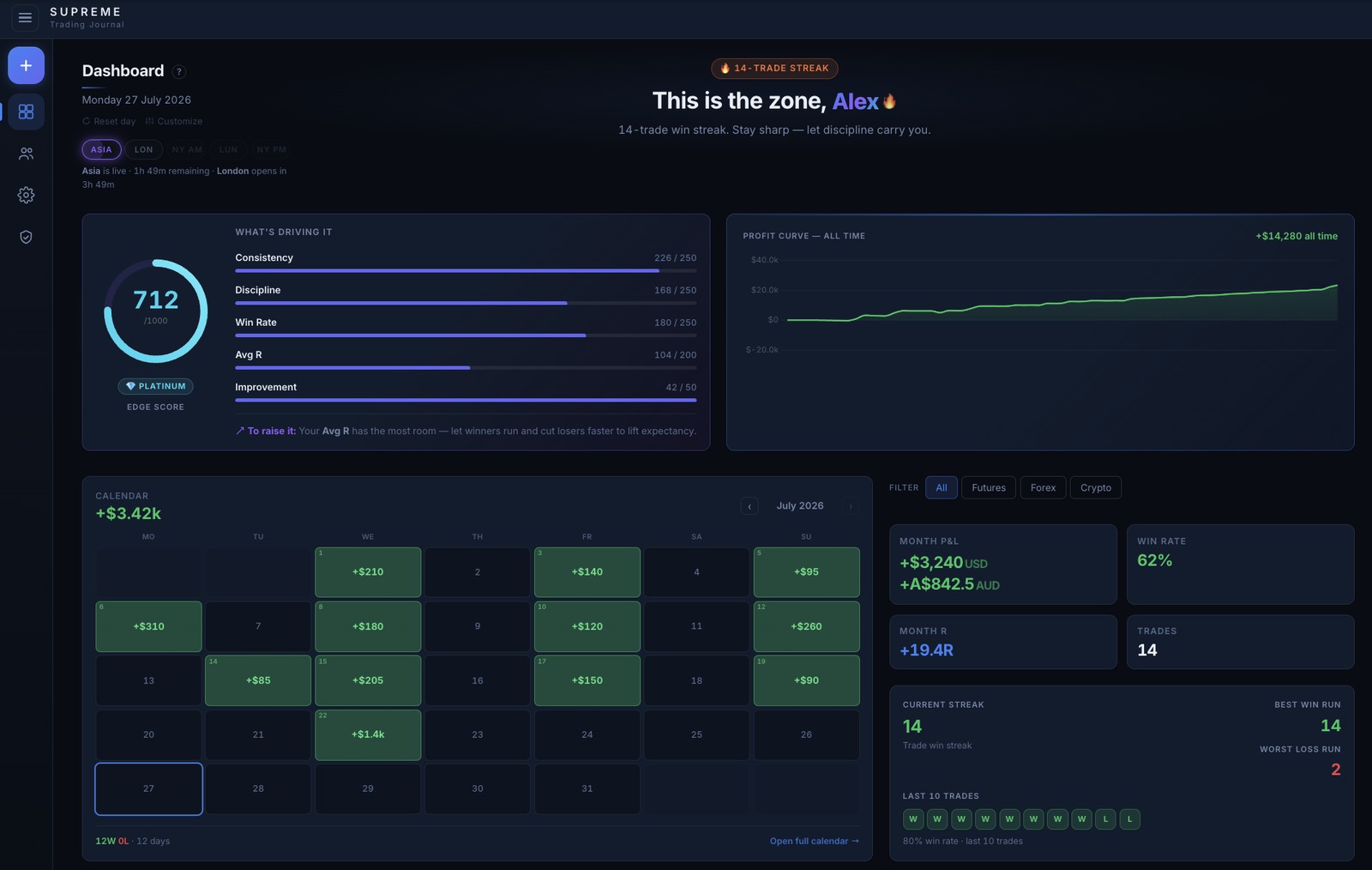Click the Month R +19.4R value
Image resolution: width=1372 pixels, height=870 pixels.
click(x=926, y=650)
